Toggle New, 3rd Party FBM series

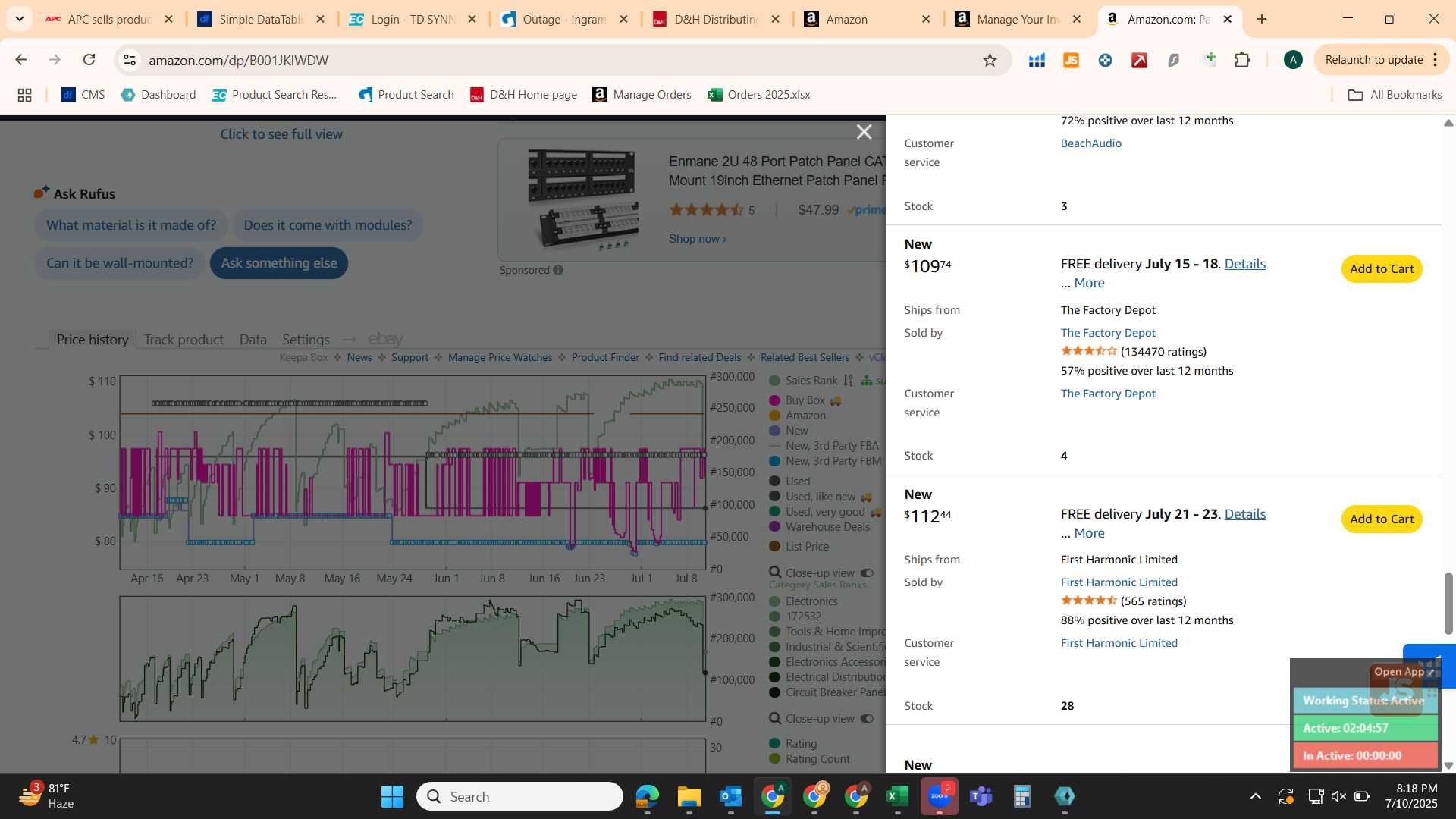(826, 461)
